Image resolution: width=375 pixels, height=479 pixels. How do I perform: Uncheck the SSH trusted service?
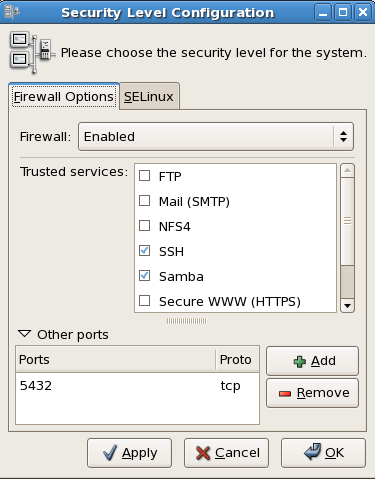tap(144, 251)
